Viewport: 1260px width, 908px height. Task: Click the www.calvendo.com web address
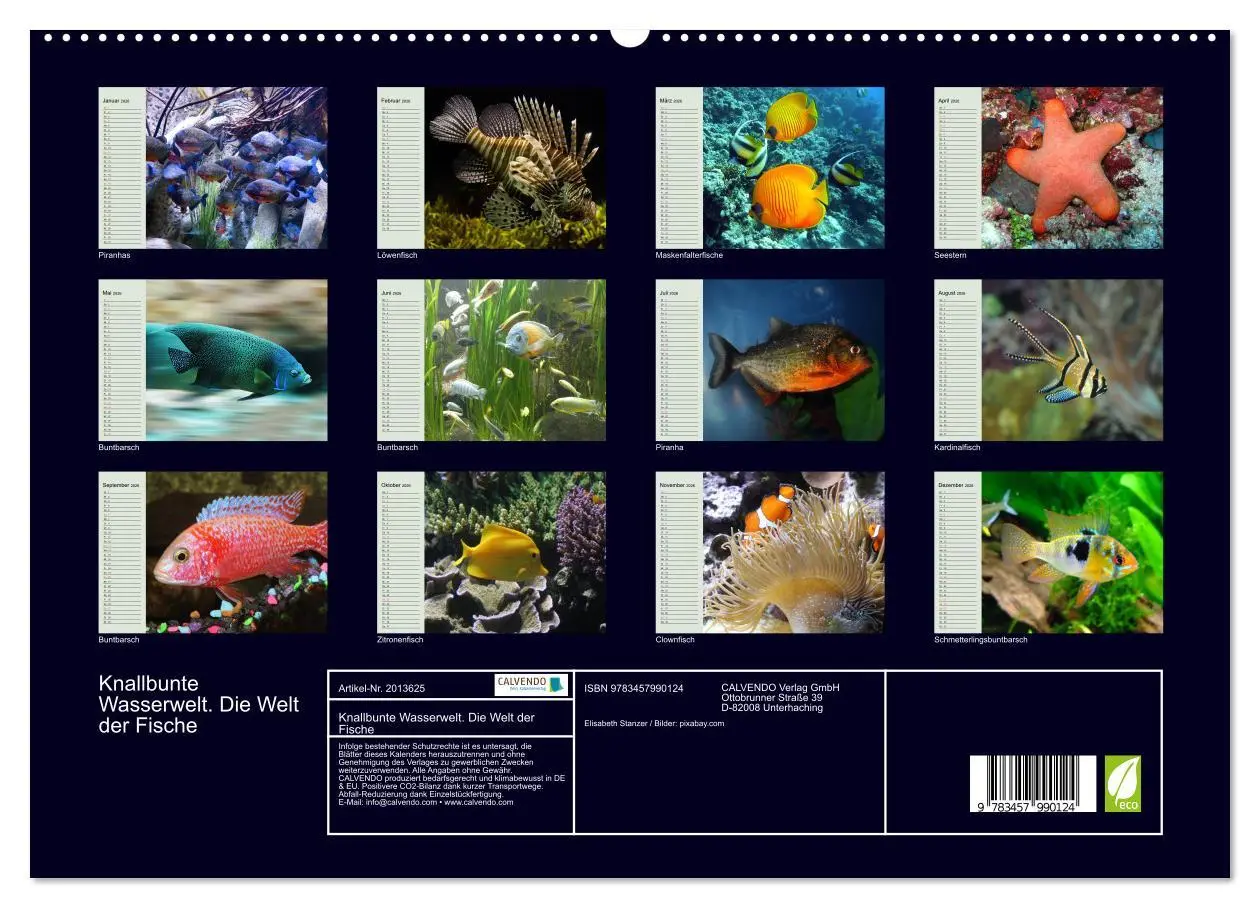pyautogui.click(x=478, y=802)
